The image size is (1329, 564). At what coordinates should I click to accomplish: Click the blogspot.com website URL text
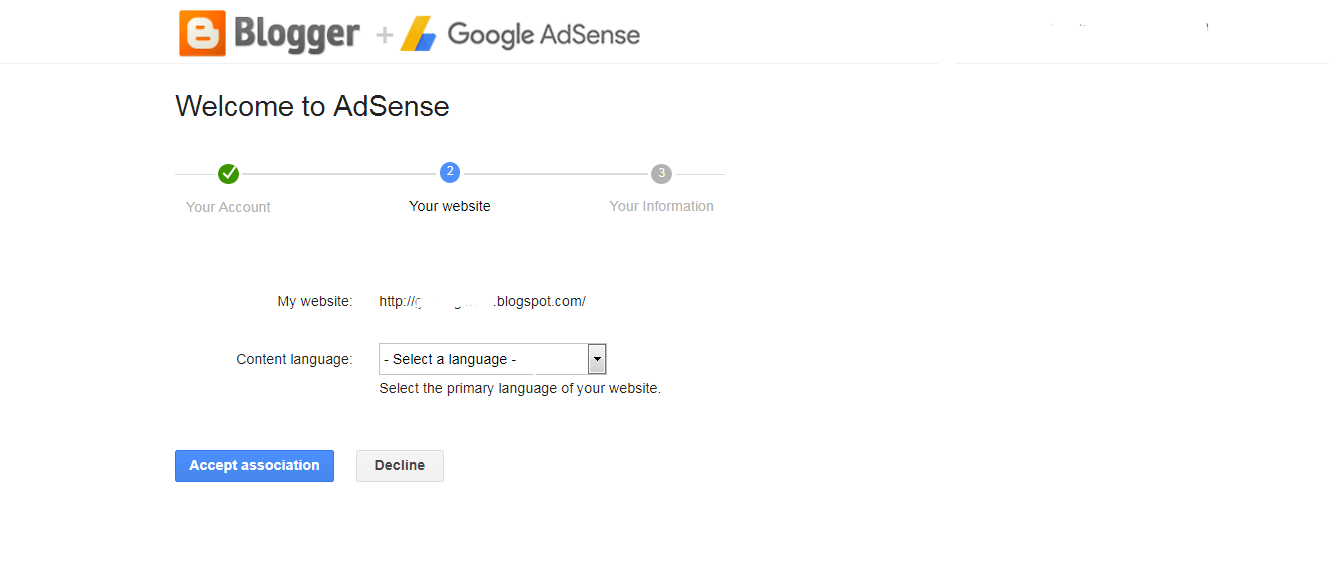click(482, 301)
